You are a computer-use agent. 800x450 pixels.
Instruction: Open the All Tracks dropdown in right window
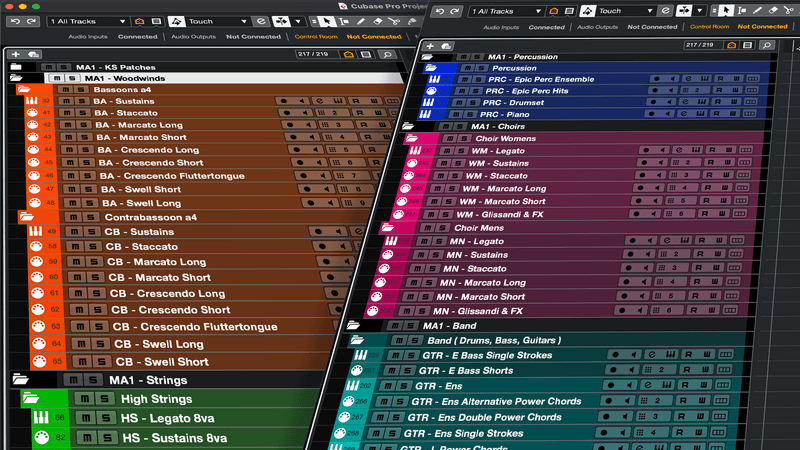pos(506,11)
